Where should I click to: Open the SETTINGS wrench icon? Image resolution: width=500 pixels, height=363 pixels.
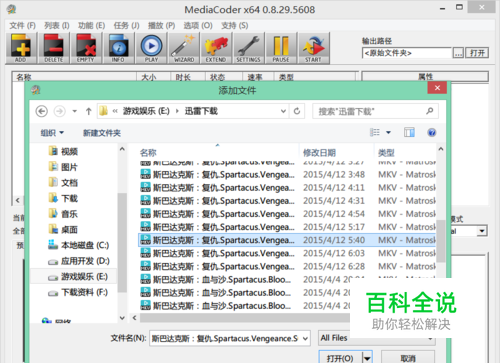point(248,48)
